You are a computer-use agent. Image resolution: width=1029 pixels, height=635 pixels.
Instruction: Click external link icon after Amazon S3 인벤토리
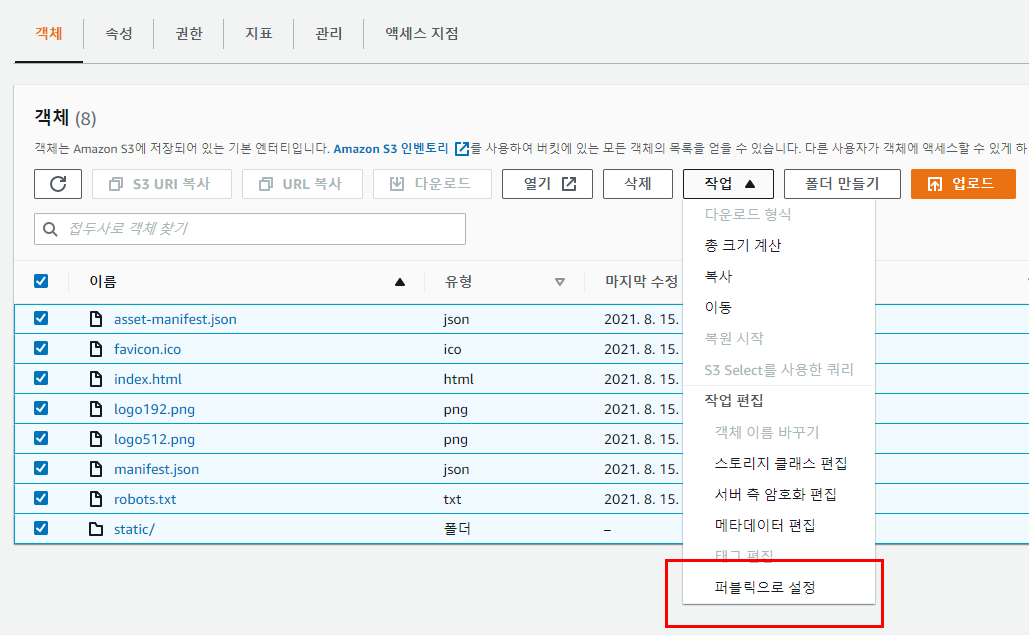pyautogui.click(x=462, y=149)
